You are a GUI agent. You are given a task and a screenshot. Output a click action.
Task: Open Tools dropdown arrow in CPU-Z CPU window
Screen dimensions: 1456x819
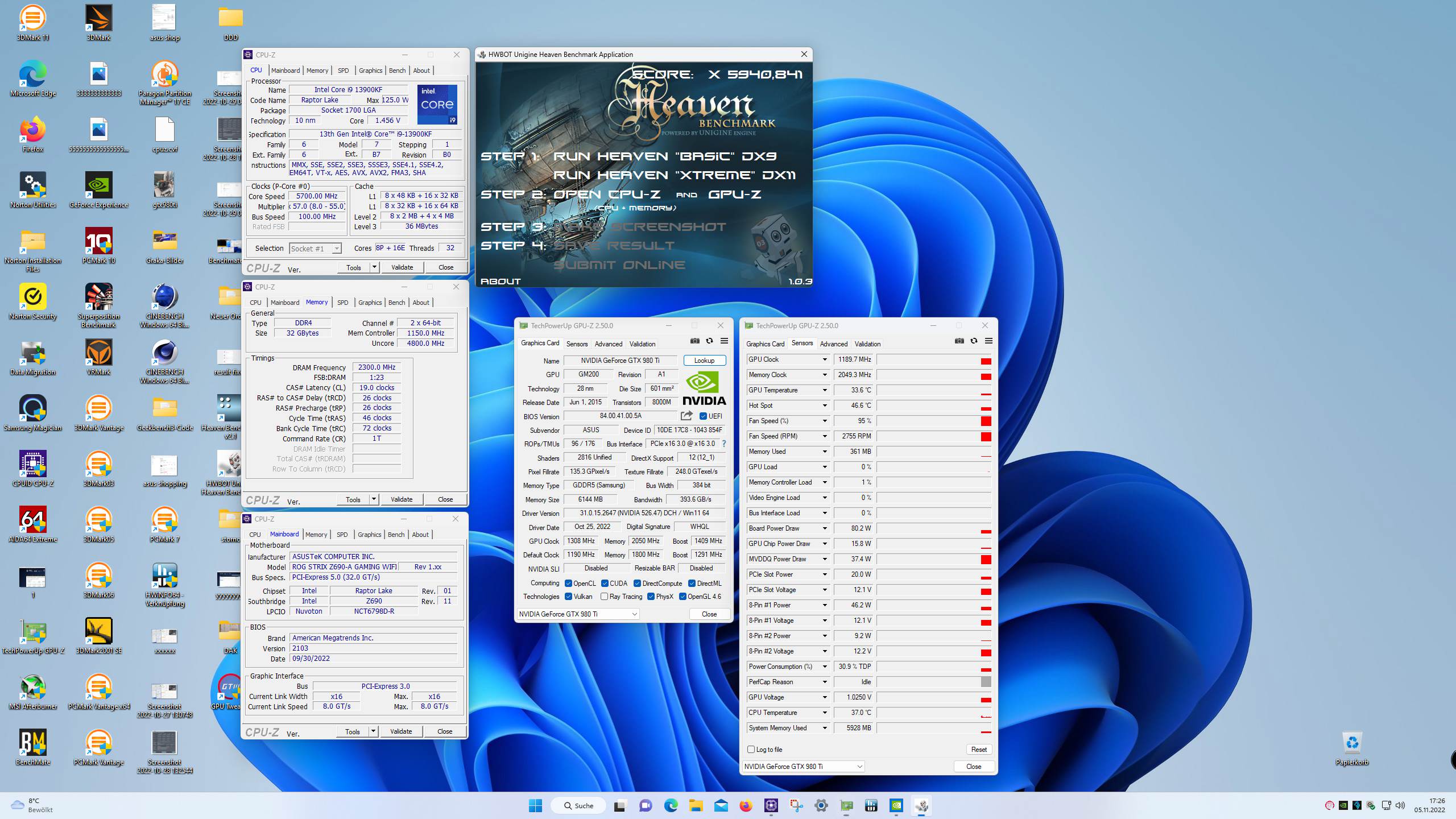[374, 267]
